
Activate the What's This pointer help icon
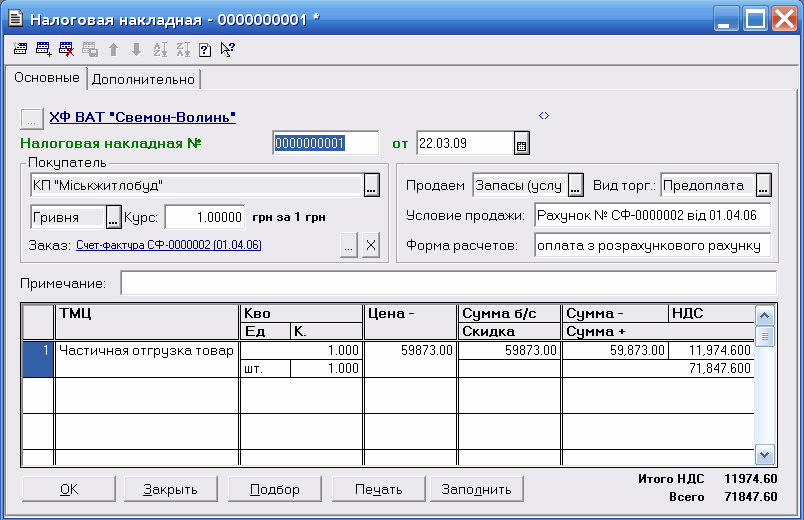point(227,48)
